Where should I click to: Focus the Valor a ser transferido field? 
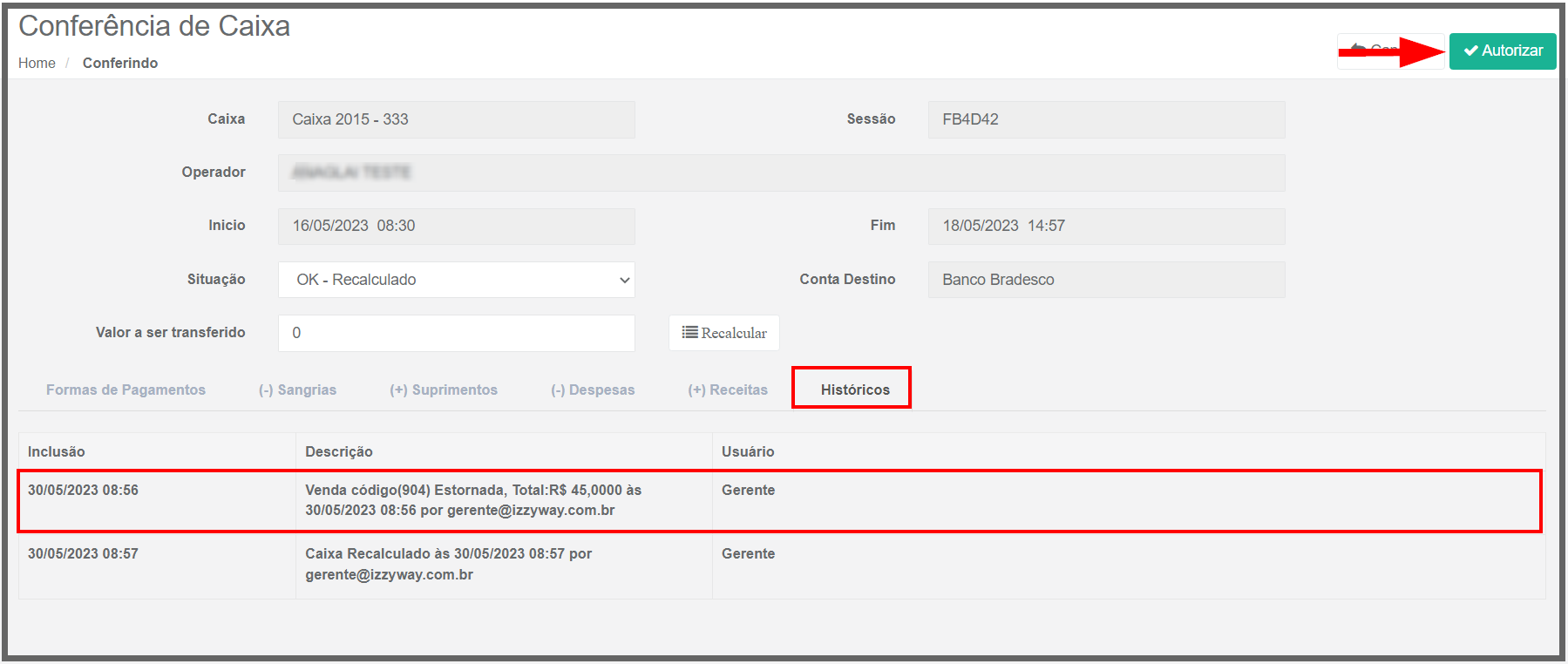tap(456, 333)
